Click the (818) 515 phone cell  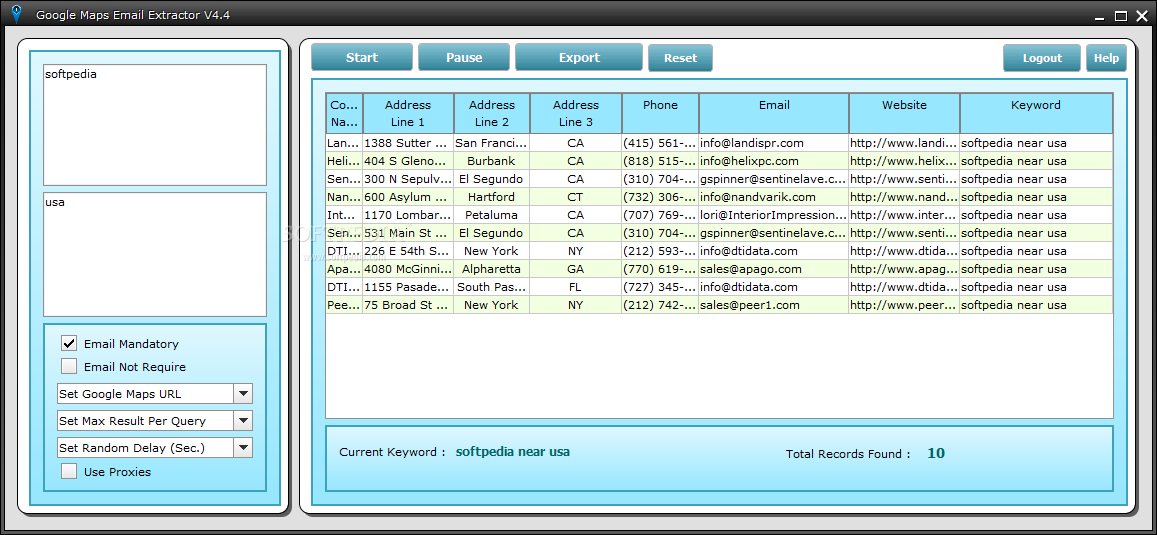point(660,161)
